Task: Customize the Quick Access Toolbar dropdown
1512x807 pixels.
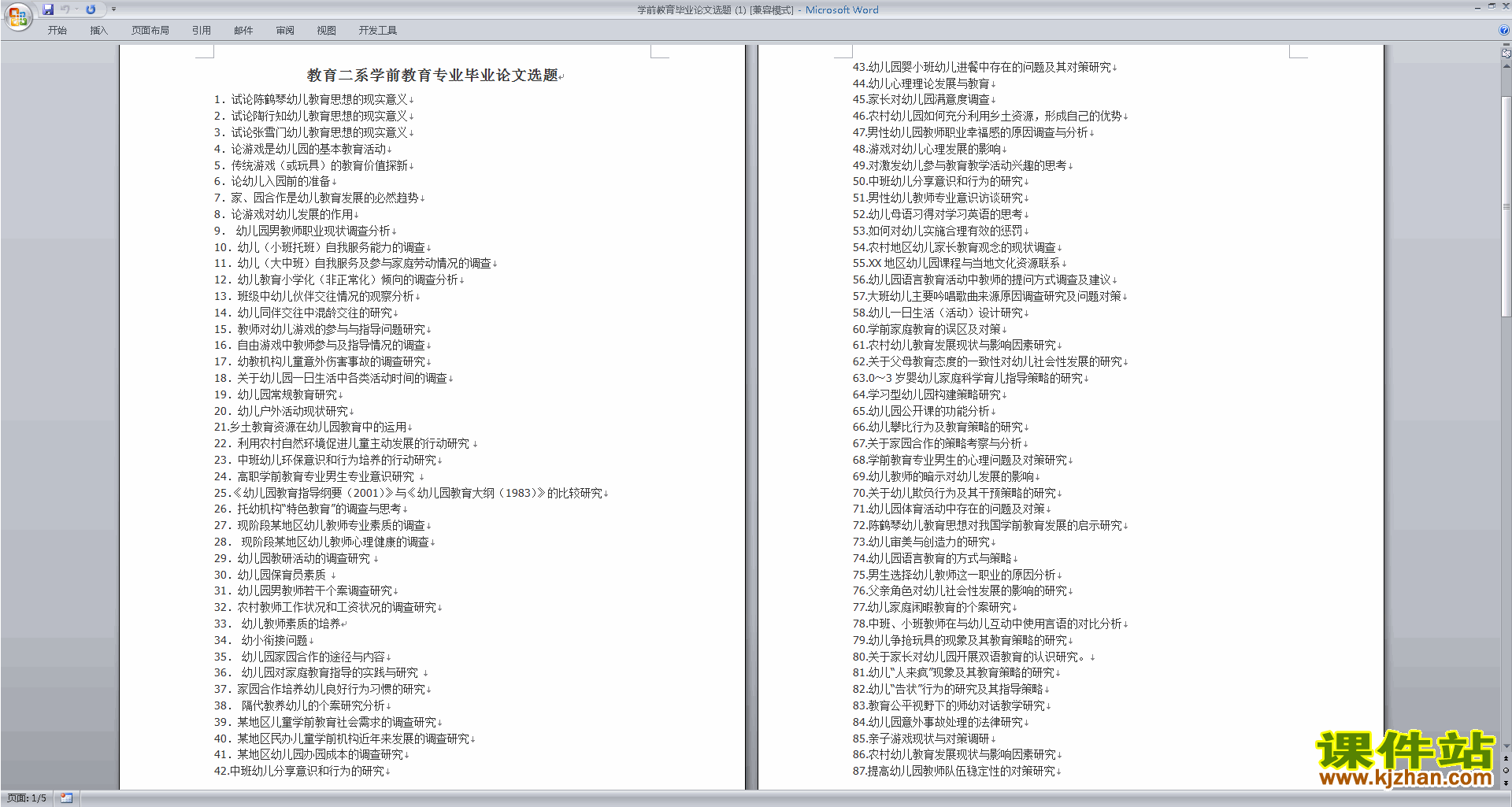Action: pyautogui.click(x=113, y=9)
